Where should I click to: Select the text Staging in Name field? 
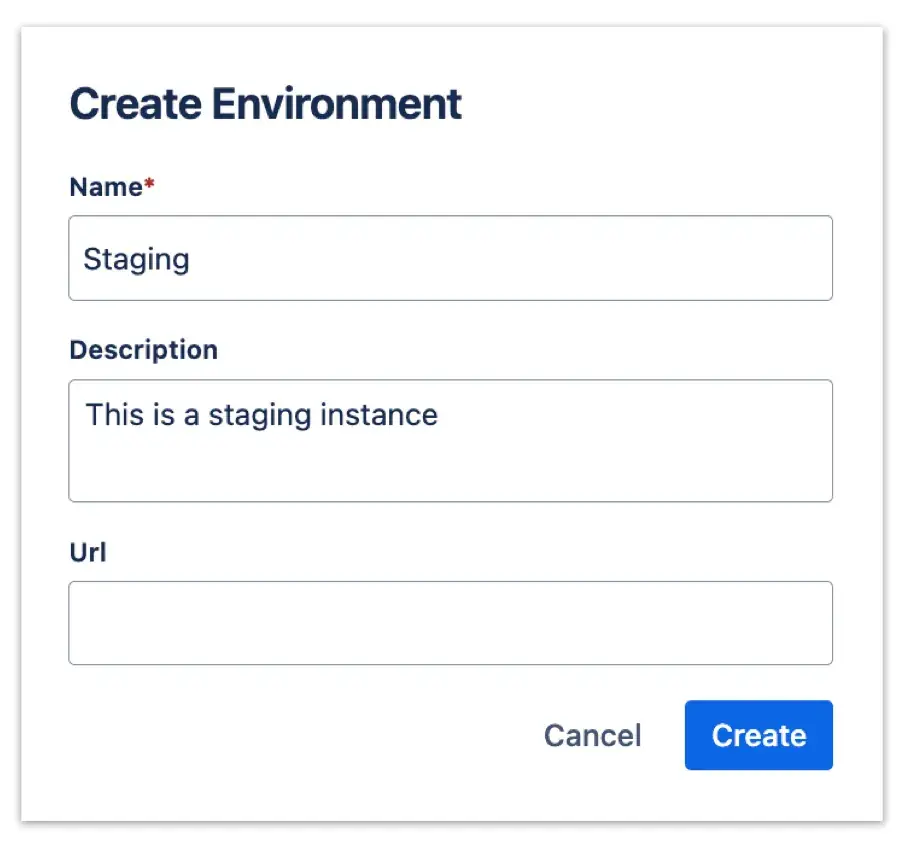tap(135, 258)
